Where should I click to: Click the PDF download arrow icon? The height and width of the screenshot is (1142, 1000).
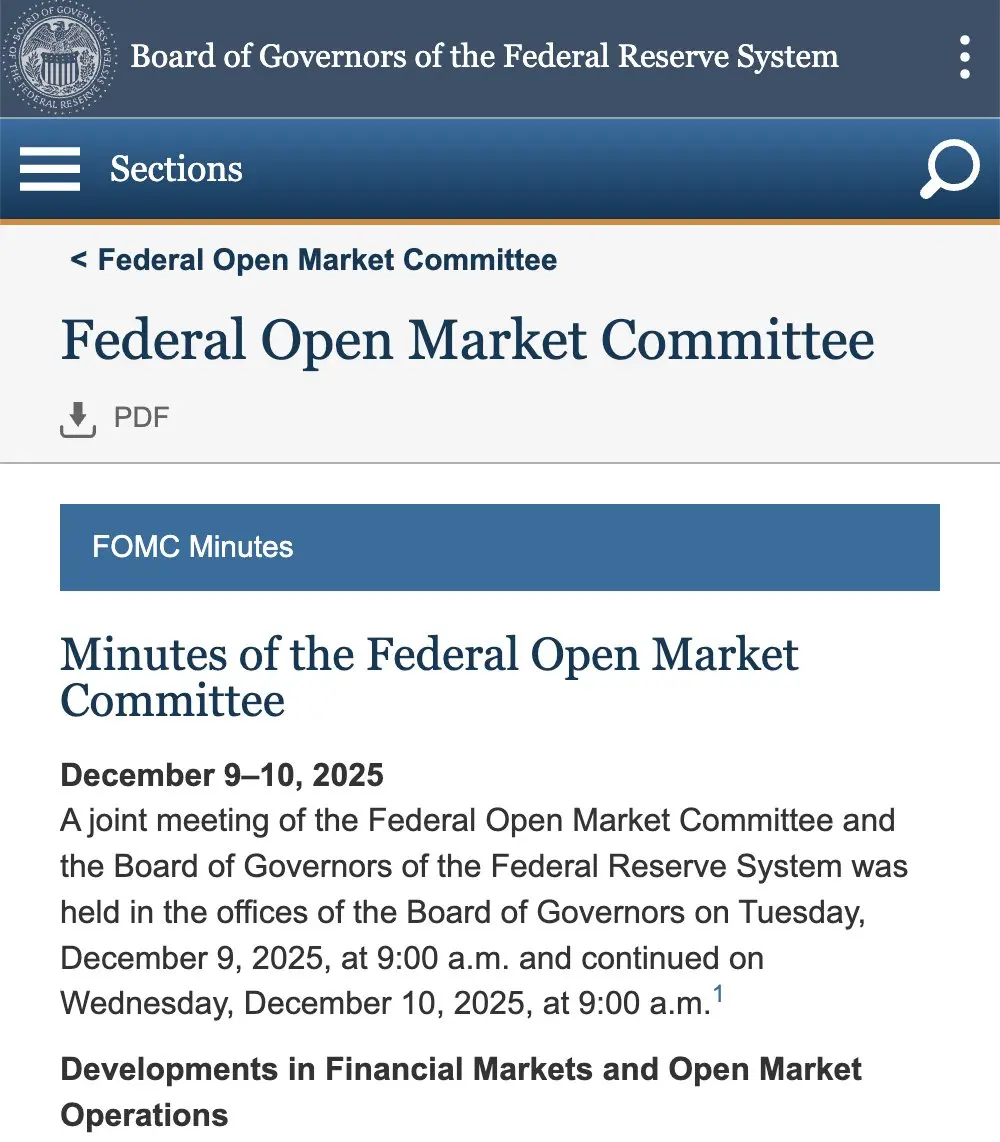pyautogui.click(x=78, y=419)
